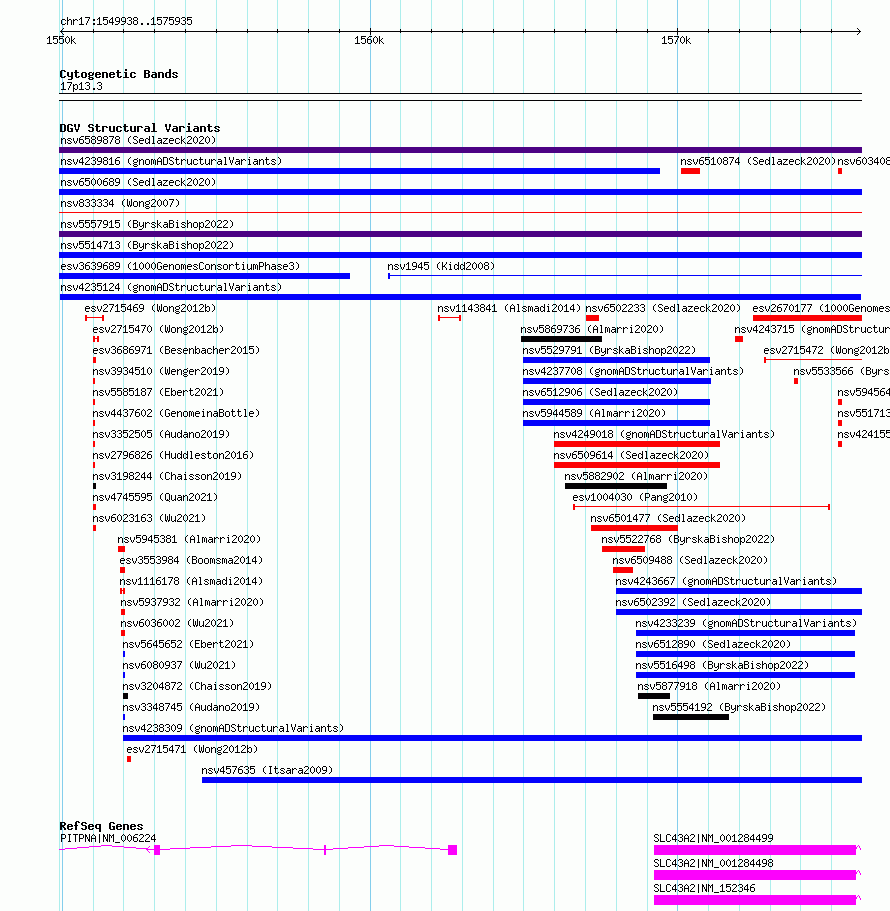
Task: Select nsv2796826 (Huddleston2016) variant
Action: click(173, 454)
